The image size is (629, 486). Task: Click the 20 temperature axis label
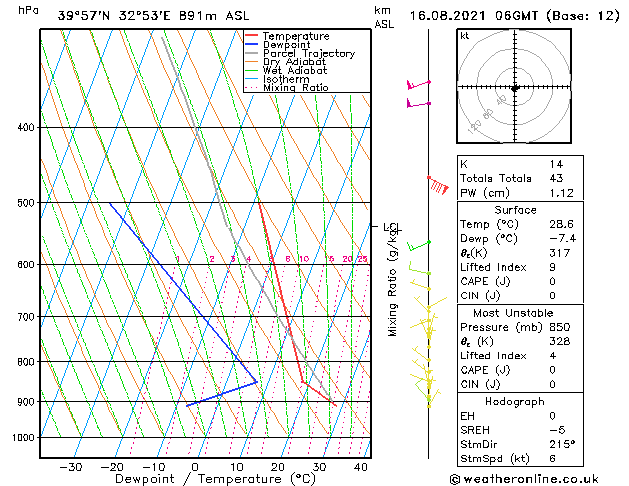(x=278, y=467)
